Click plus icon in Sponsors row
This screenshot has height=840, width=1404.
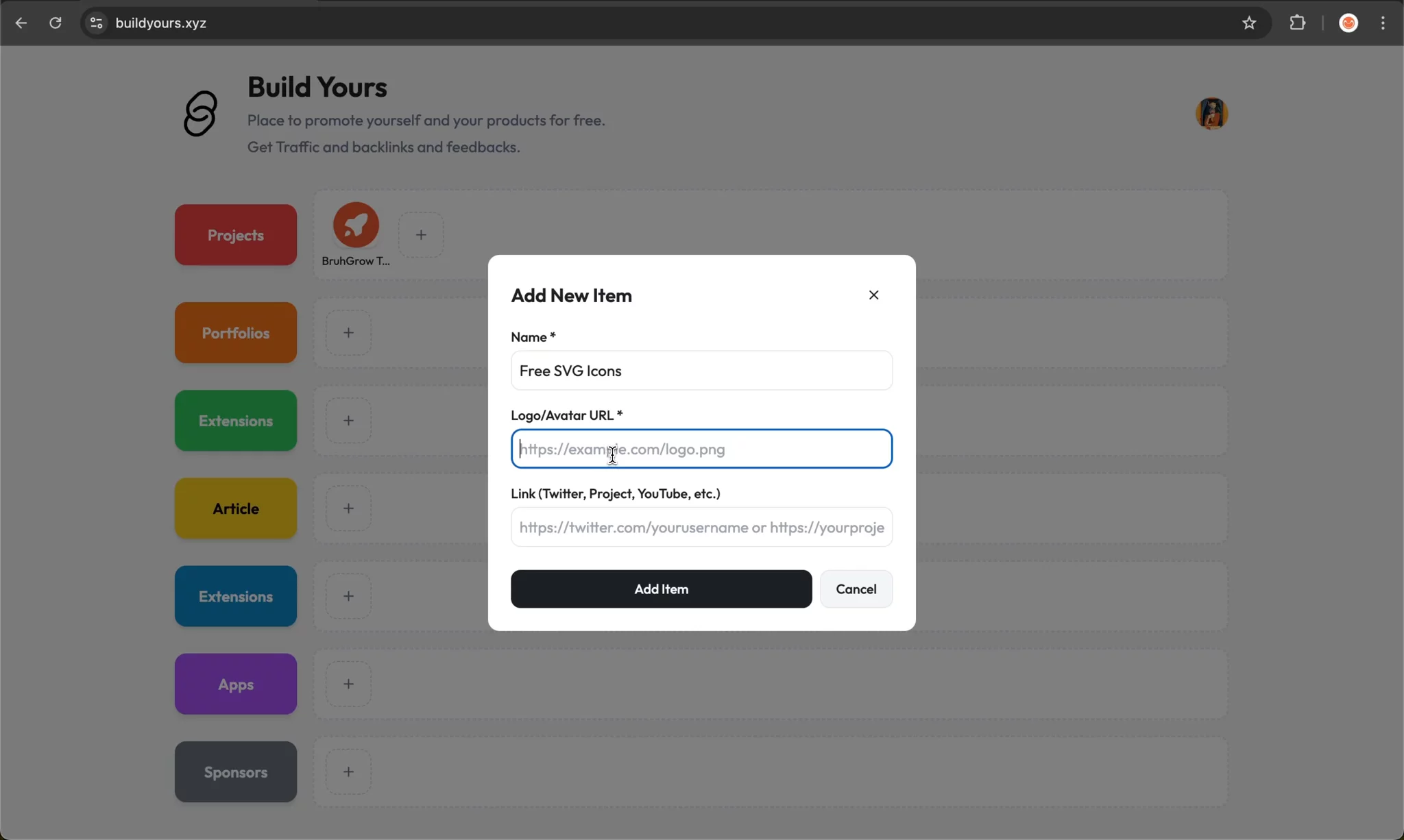[x=348, y=772]
